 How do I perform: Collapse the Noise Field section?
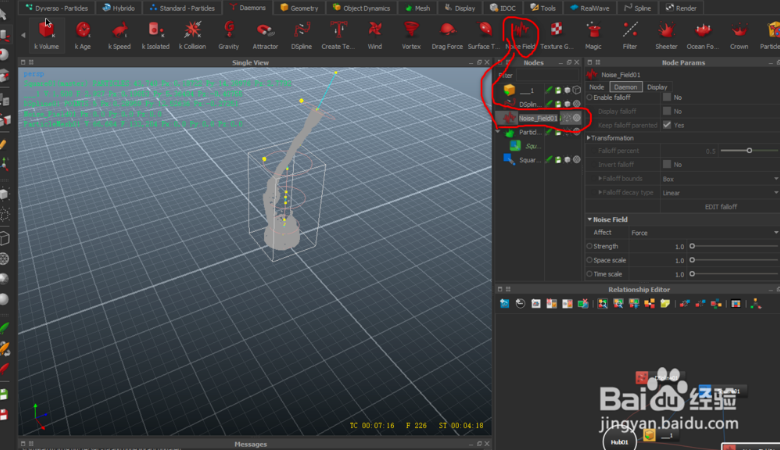[589, 219]
